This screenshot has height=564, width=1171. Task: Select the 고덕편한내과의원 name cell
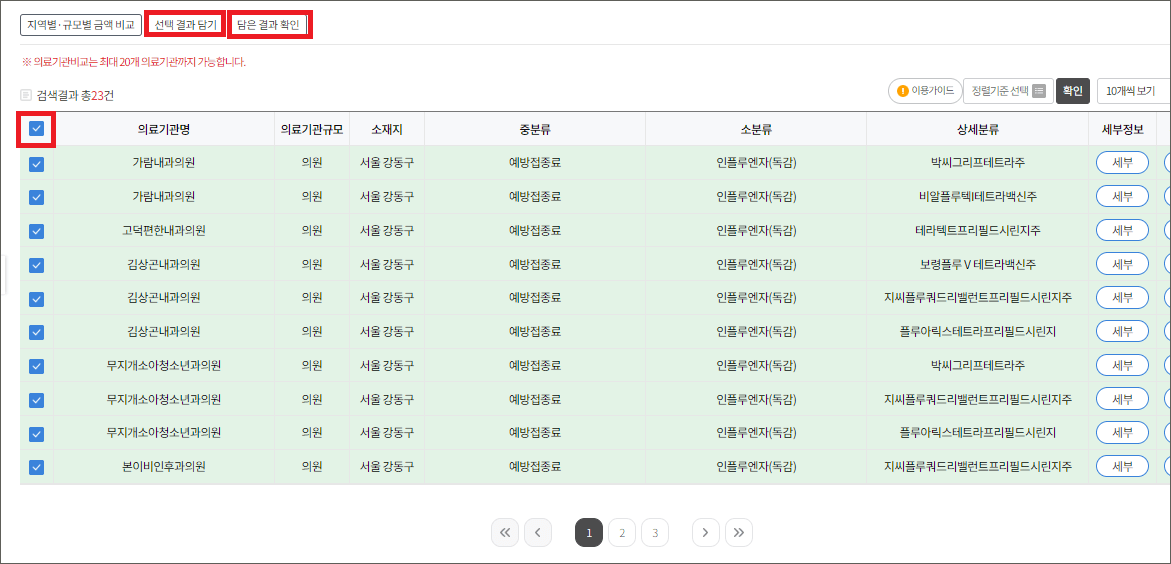coord(164,230)
